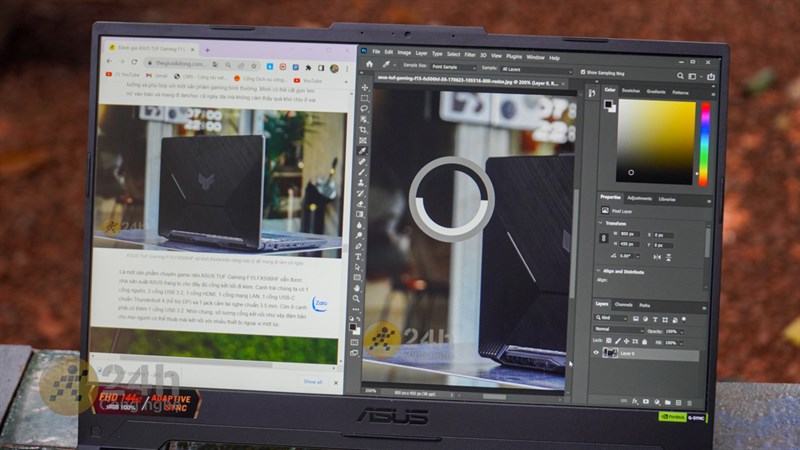Image resolution: width=800 pixels, height=450 pixels.
Task: Flip vertical in Transform properties
Action: click(x=668, y=257)
